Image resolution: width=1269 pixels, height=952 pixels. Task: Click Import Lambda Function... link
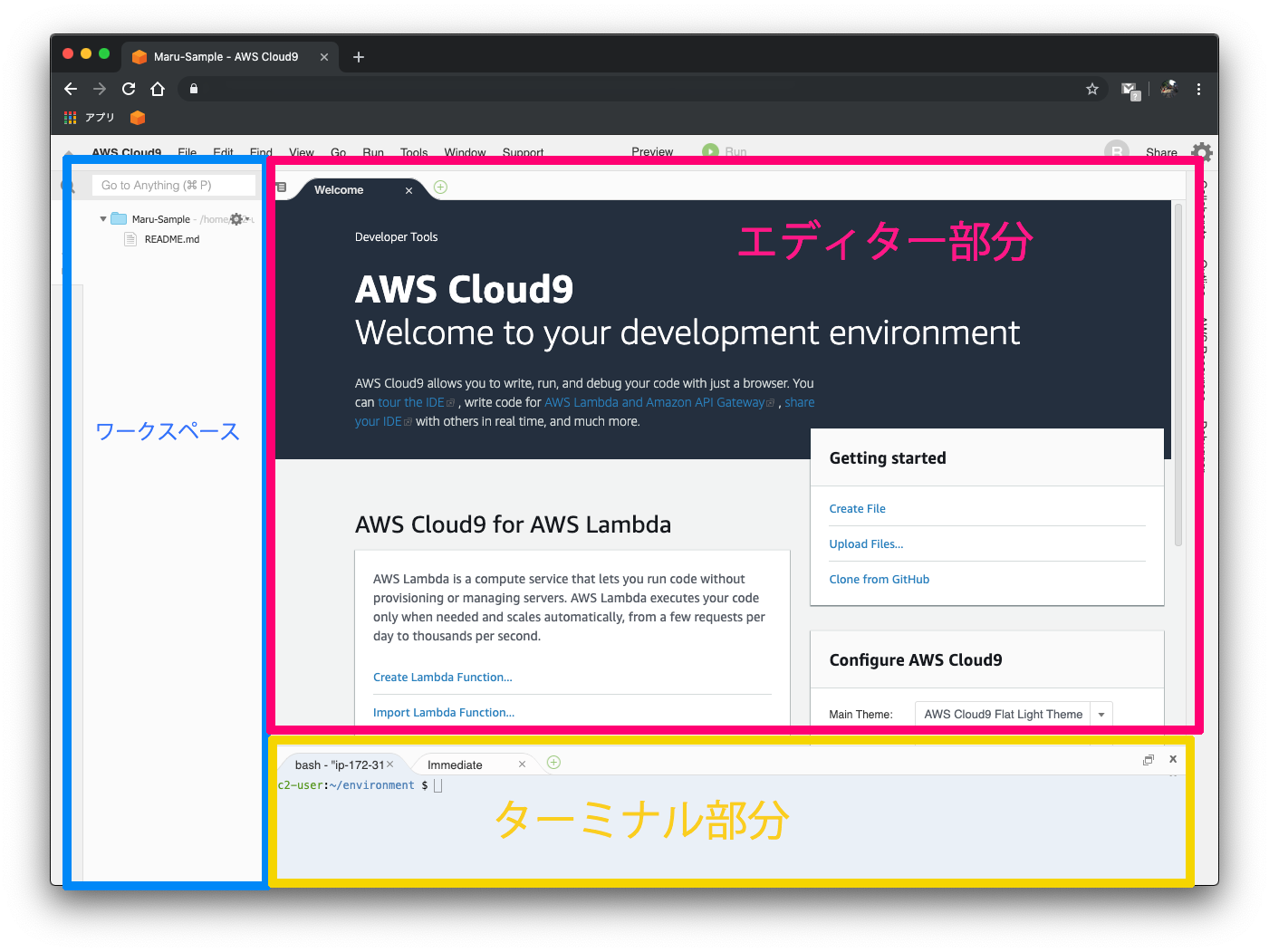pyautogui.click(x=443, y=713)
